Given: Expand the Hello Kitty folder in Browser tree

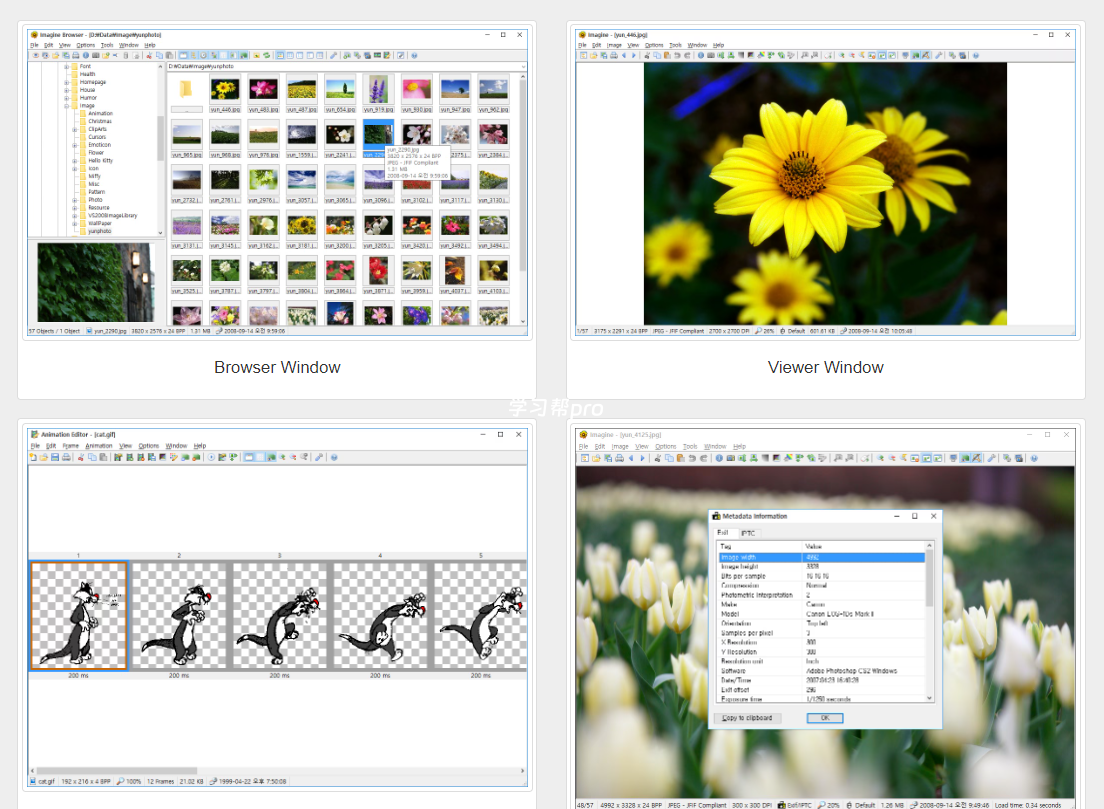Looking at the screenshot, I should point(75,161).
